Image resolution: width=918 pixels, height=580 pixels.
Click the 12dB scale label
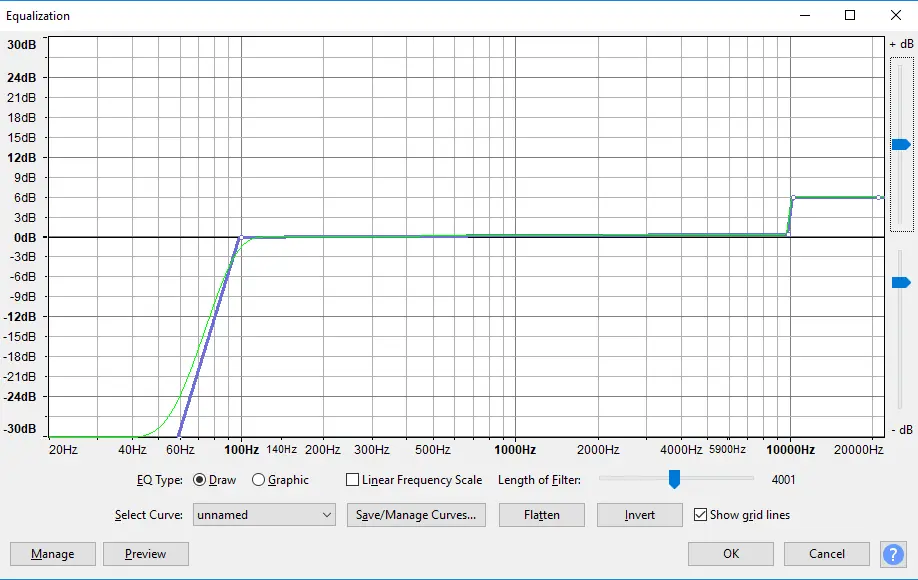tap(22, 157)
